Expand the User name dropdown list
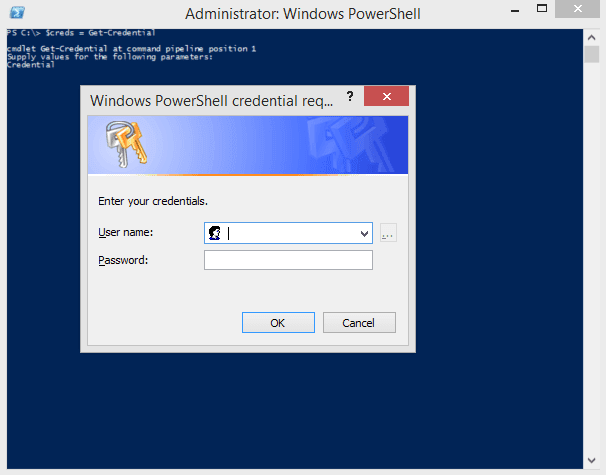Image resolution: width=606 pixels, height=475 pixels. [364, 233]
